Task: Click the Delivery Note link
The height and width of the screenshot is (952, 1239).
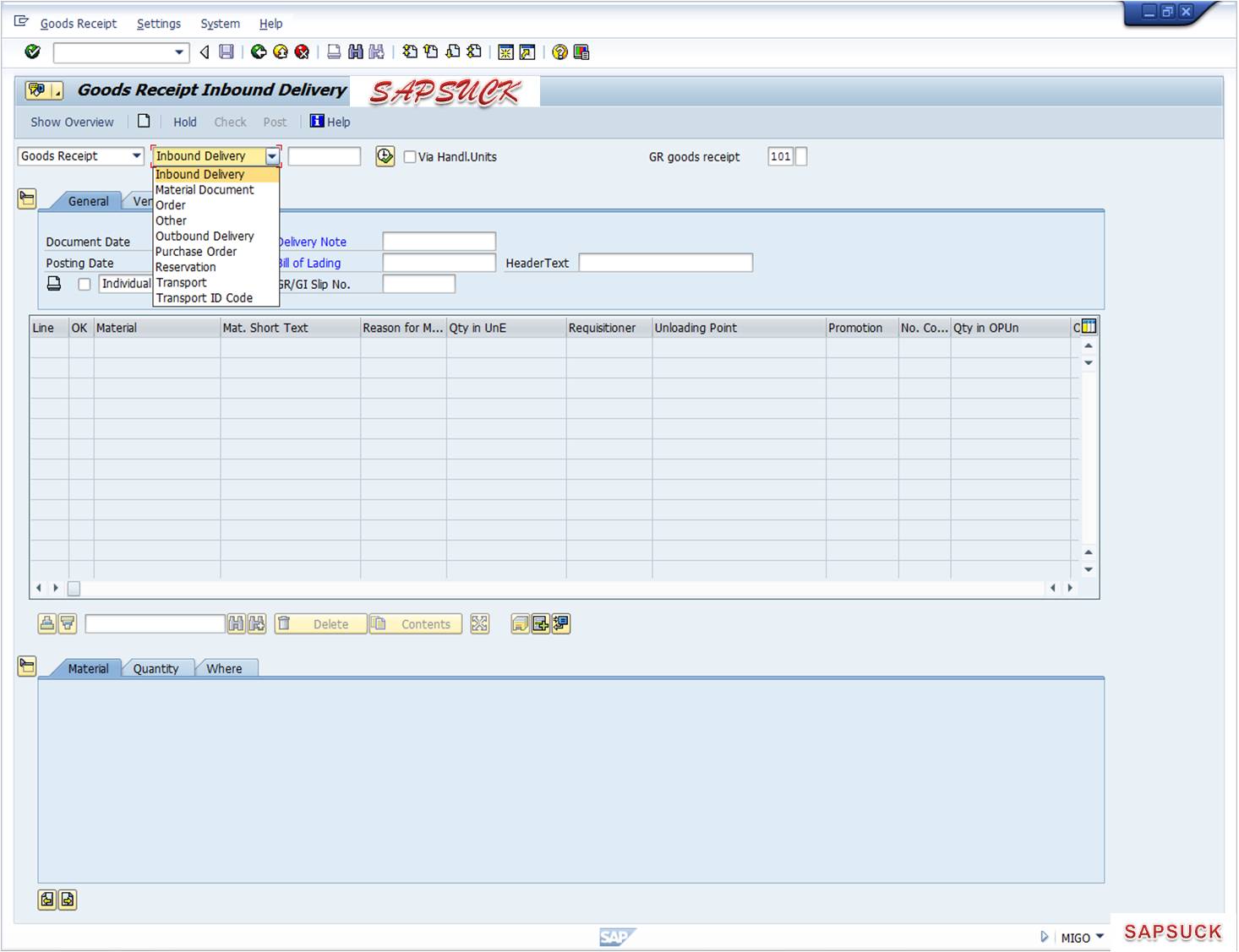Action: point(312,242)
